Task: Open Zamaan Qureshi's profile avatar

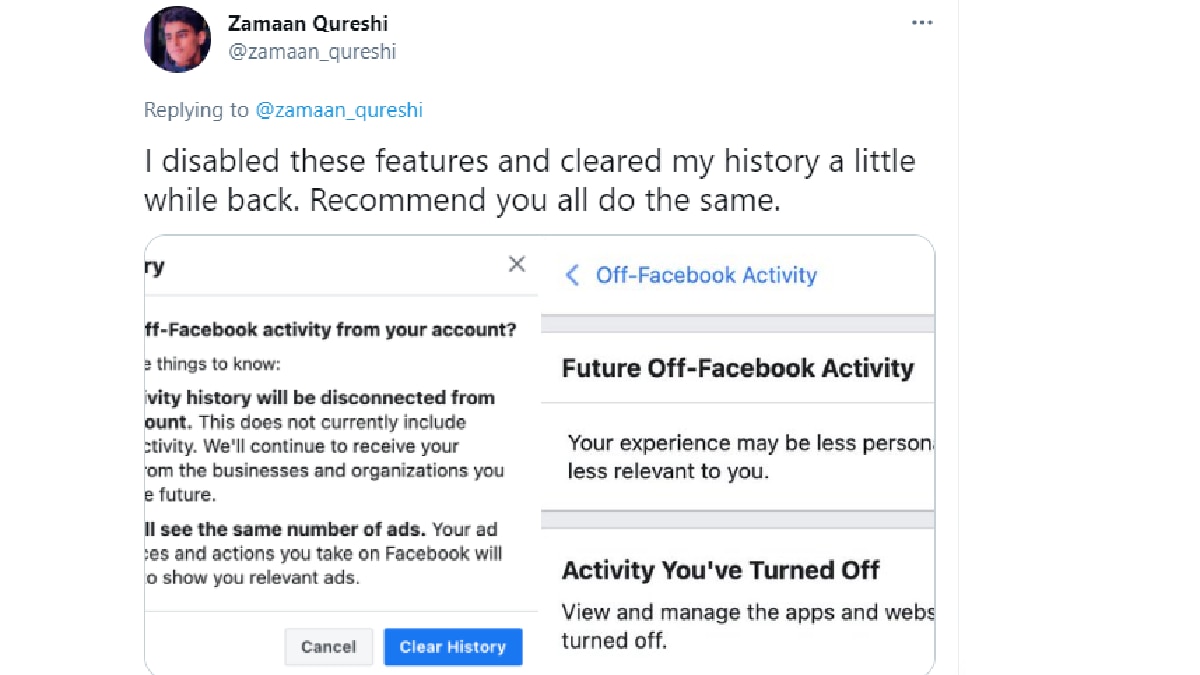Action: point(177,39)
